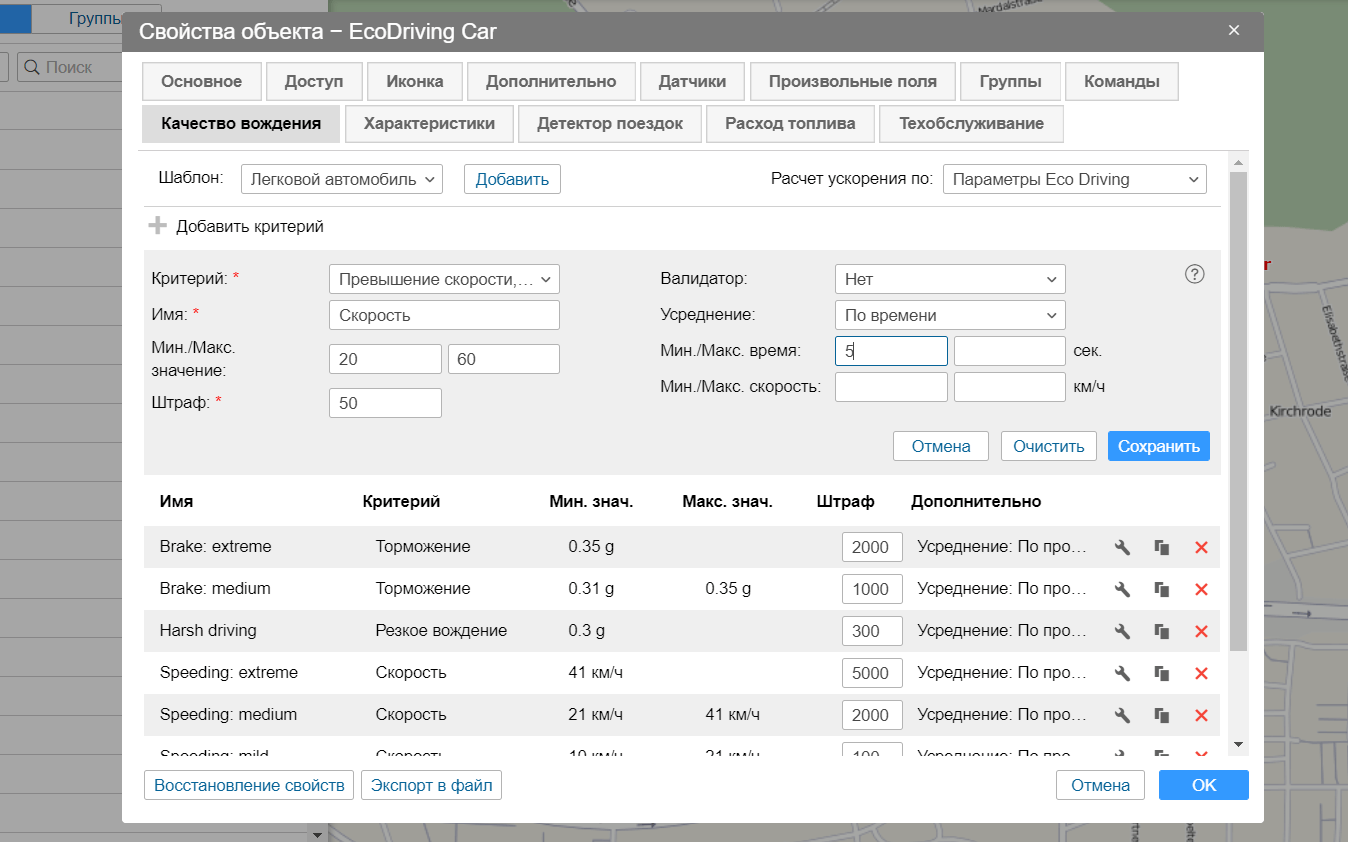Edit the 300 penalty for Harsh driving
Viewport: 1348px width, 842px height.
[872, 631]
